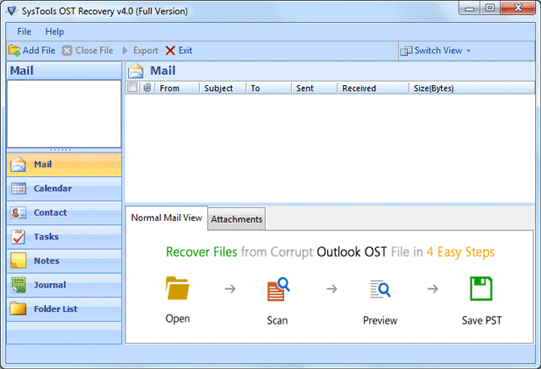Screen dimensions: 541x369
Task: Click the Close File icon in toolbar
Action: (x=67, y=51)
